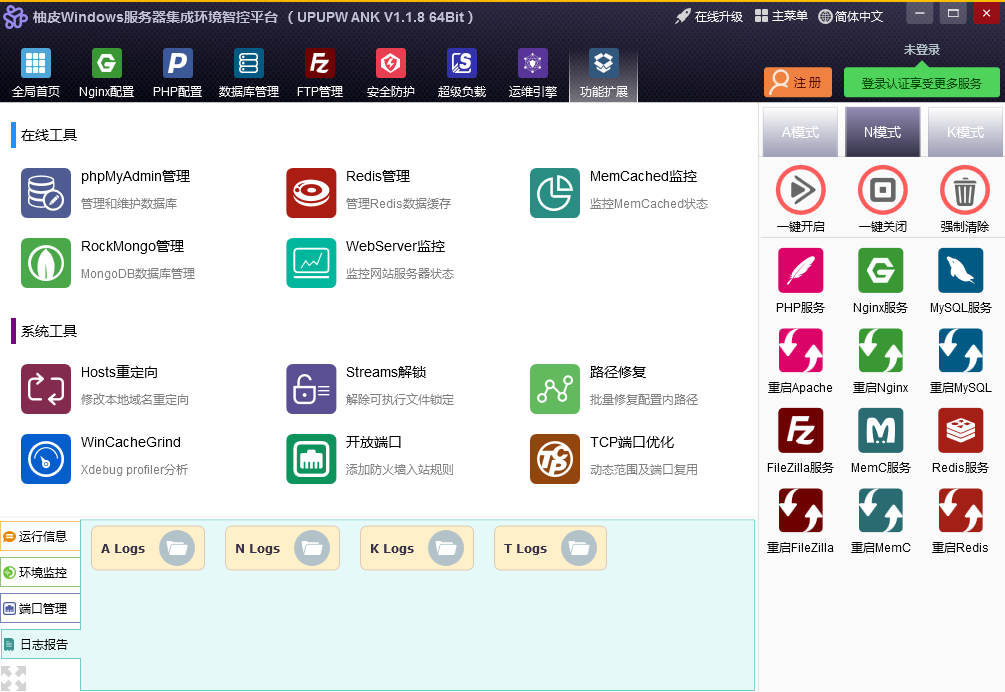
Task: Open the WebServer监控 tool icon
Action: click(311, 263)
